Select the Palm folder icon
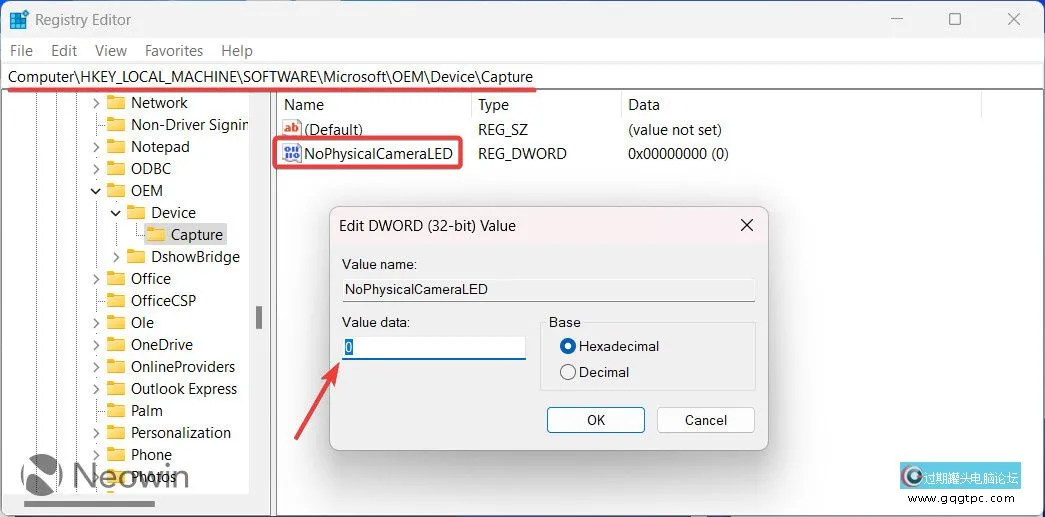The height and width of the screenshot is (517, 1045). pos(116,410)
